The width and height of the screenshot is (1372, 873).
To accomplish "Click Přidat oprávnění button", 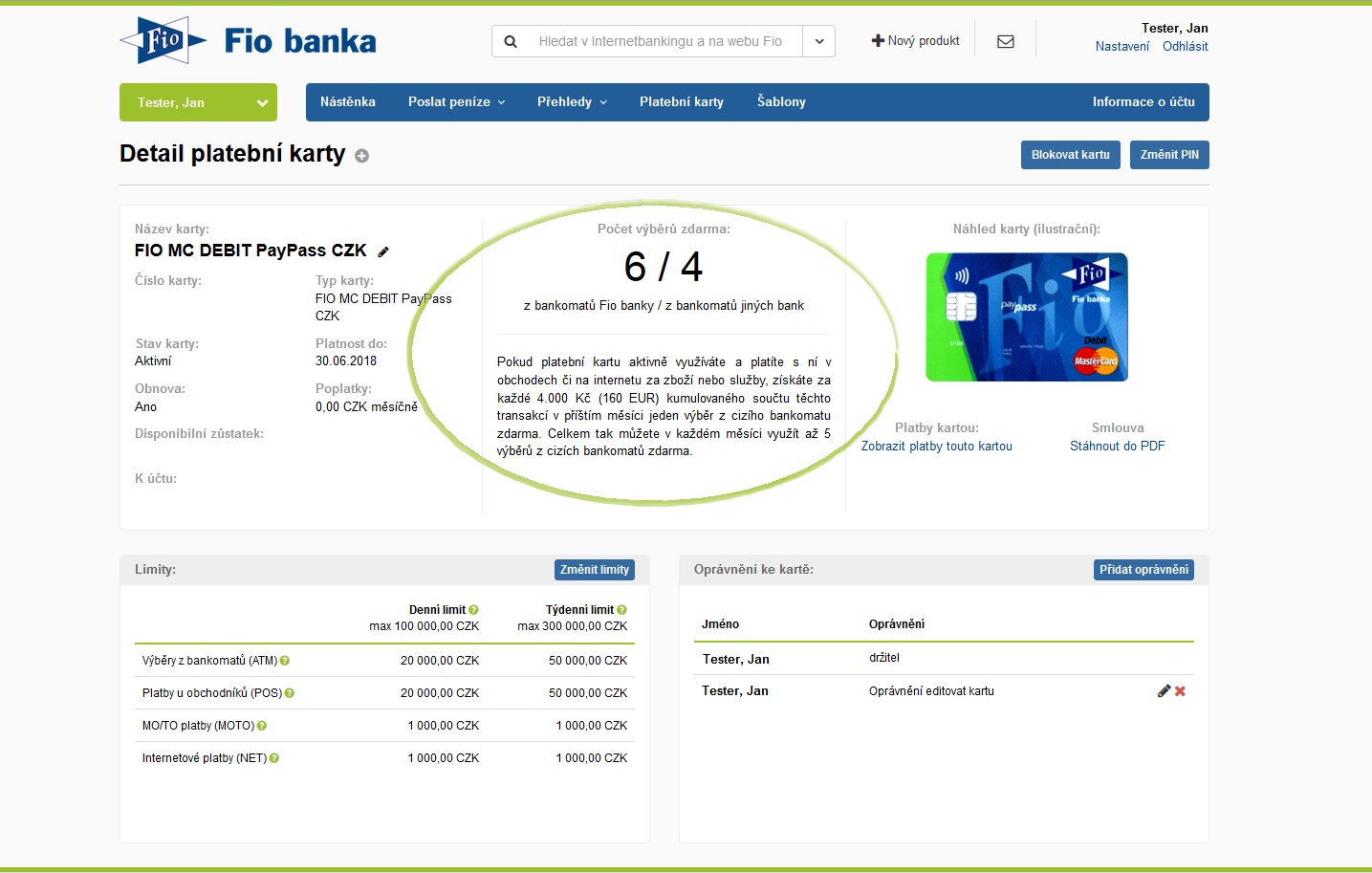I will 1143,570.
